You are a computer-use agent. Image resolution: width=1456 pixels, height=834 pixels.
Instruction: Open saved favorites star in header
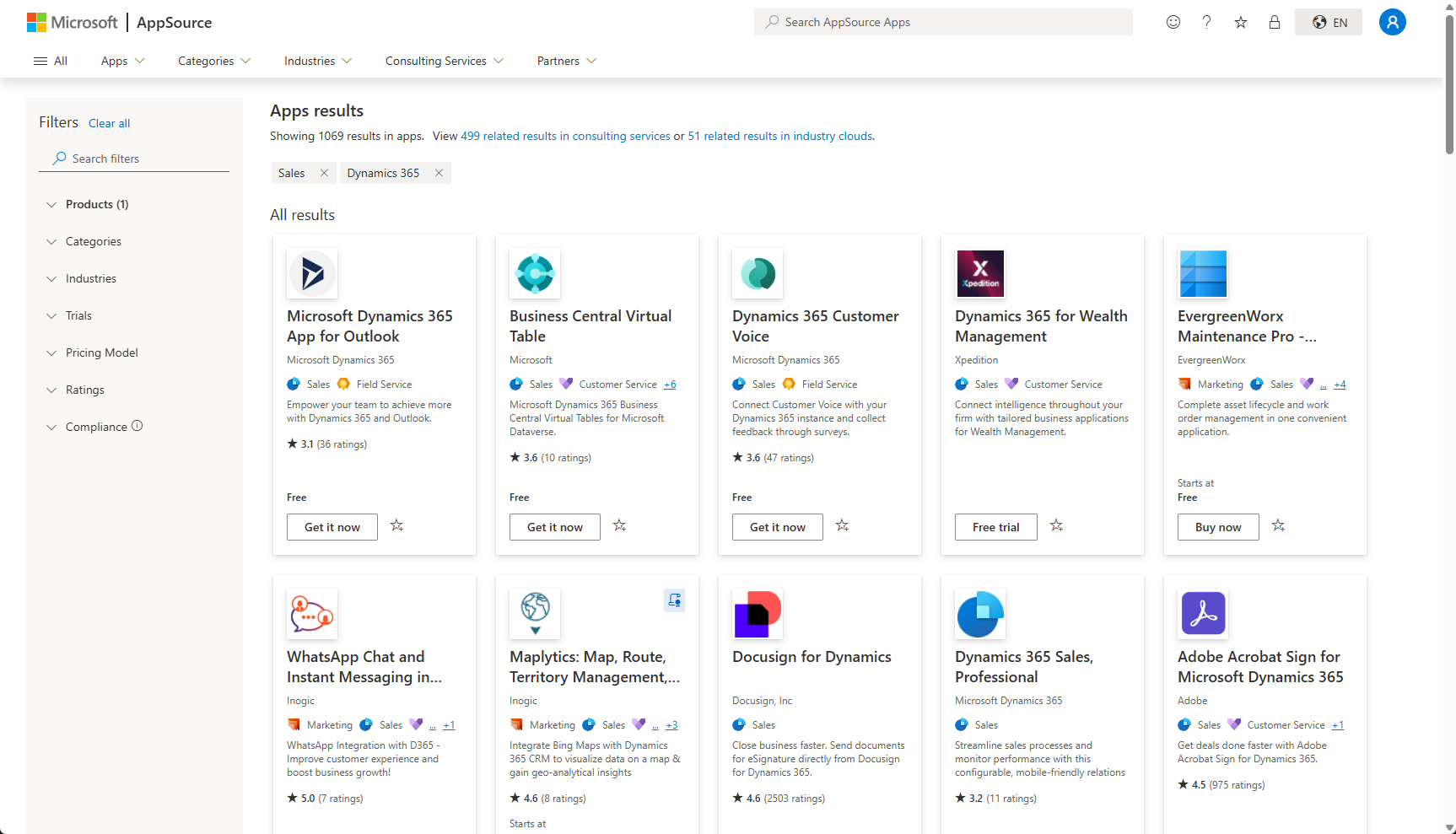(1241, 22)
